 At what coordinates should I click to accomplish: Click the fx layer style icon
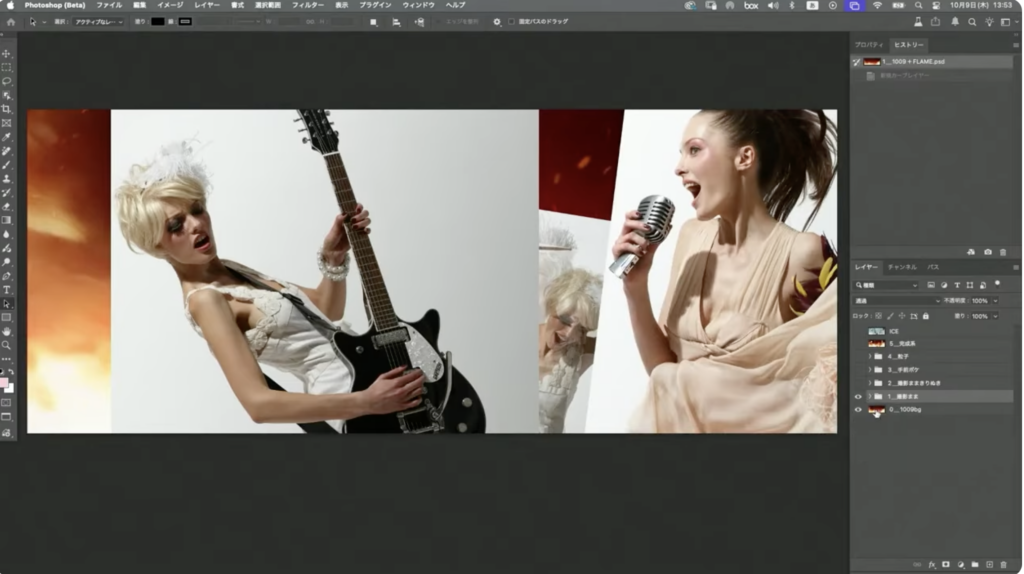click(932, 565)
